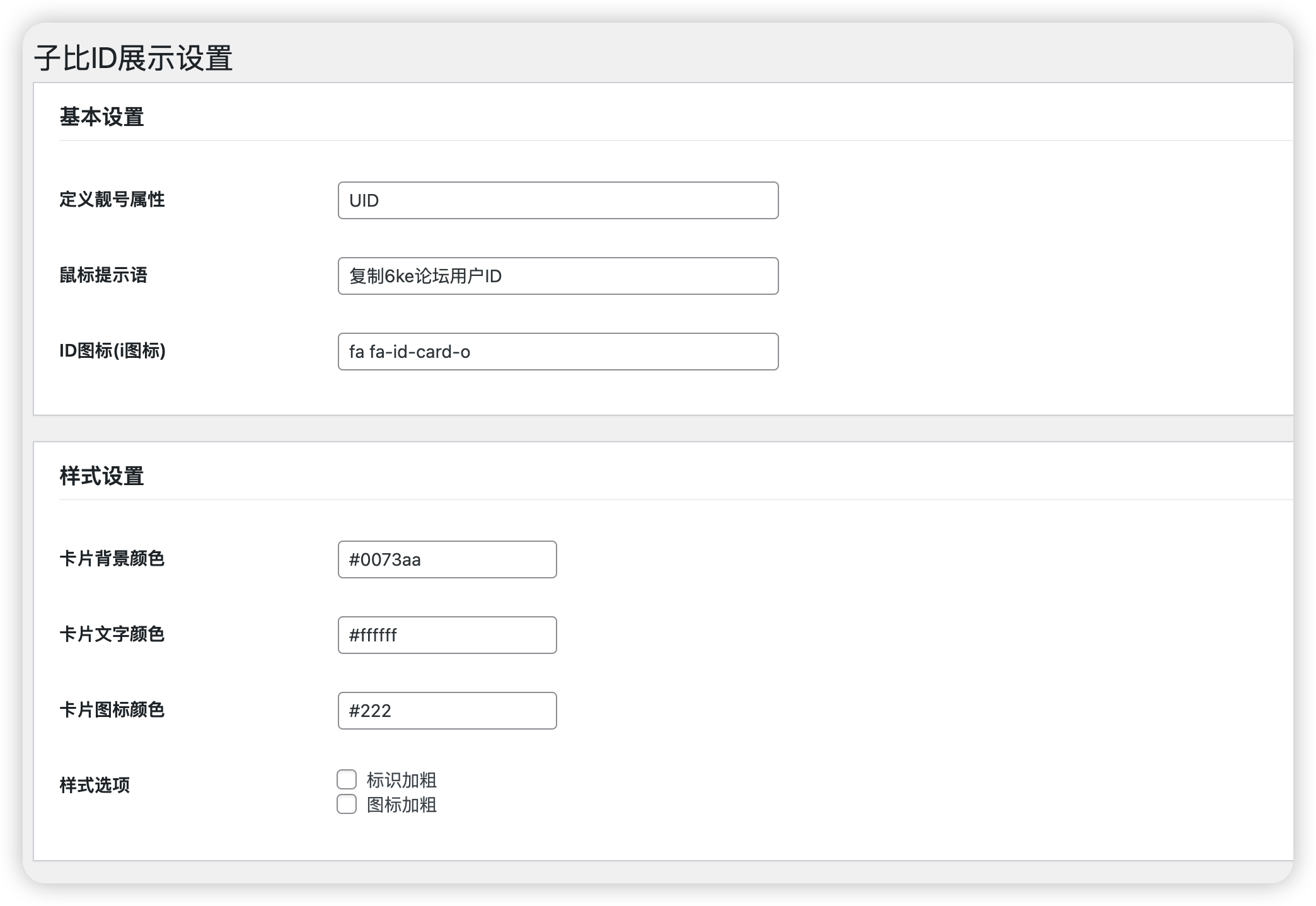The width and height of the screenshot is (1316, 906).
Task: Focus the 鼠标提示语 text field
Action: pyautogui.click(x=558, y=276)
